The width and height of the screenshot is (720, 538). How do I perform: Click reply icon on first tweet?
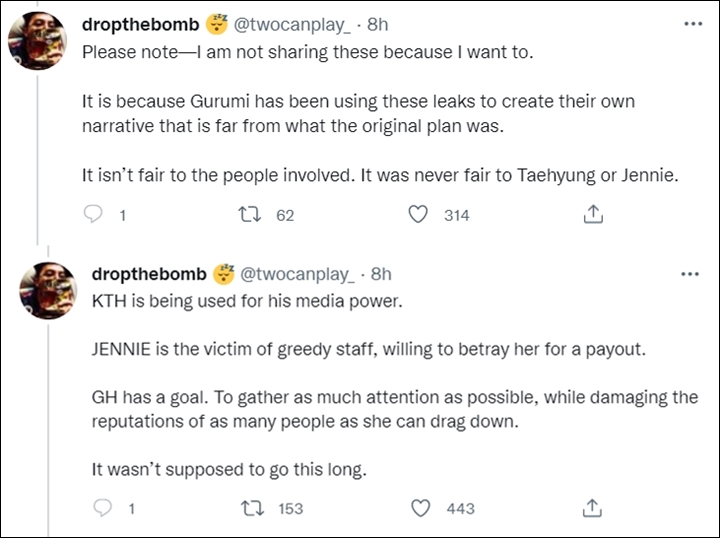tap(93, 214)
